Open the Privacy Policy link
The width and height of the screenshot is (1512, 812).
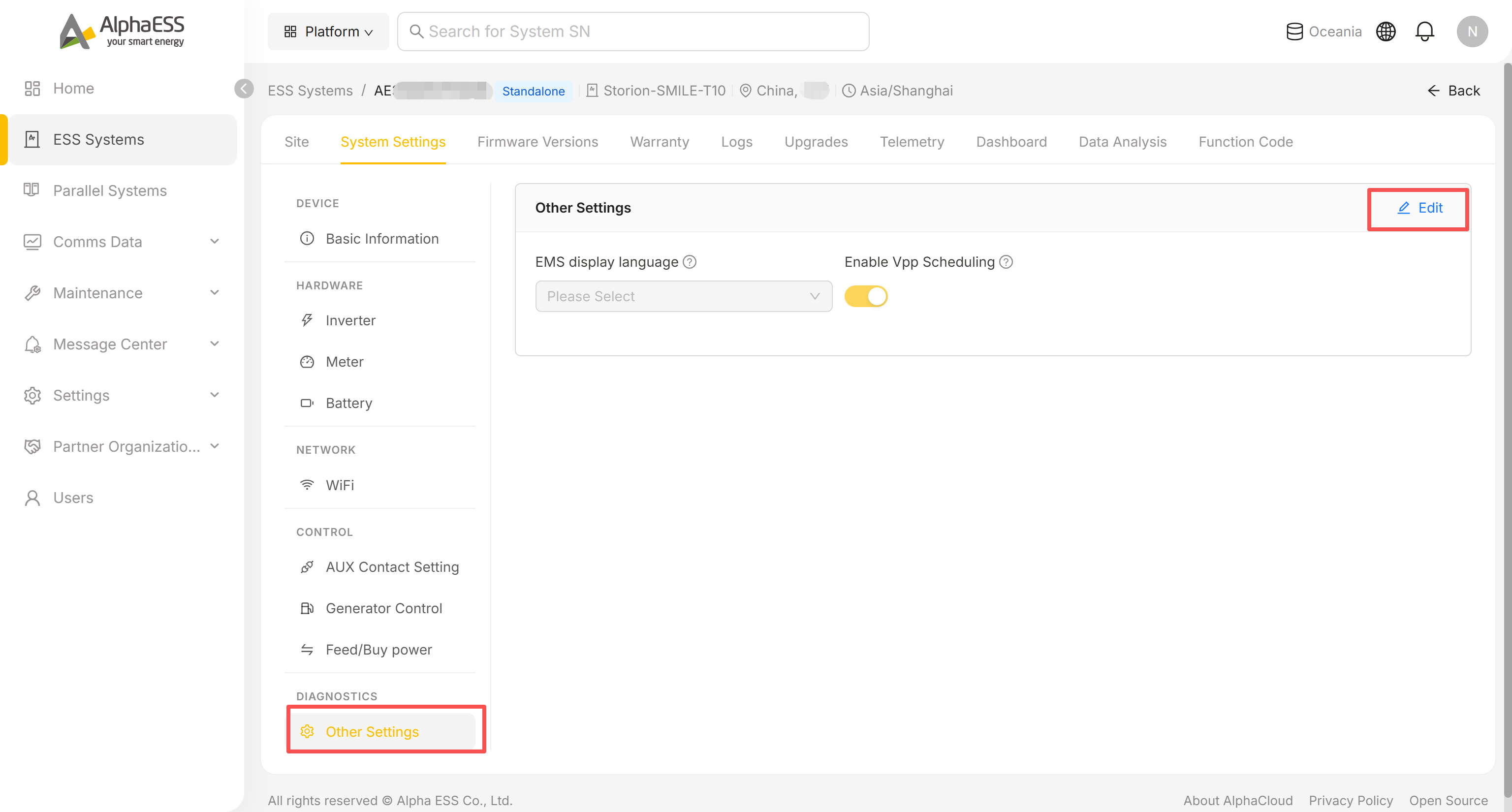click(1351, 800)
